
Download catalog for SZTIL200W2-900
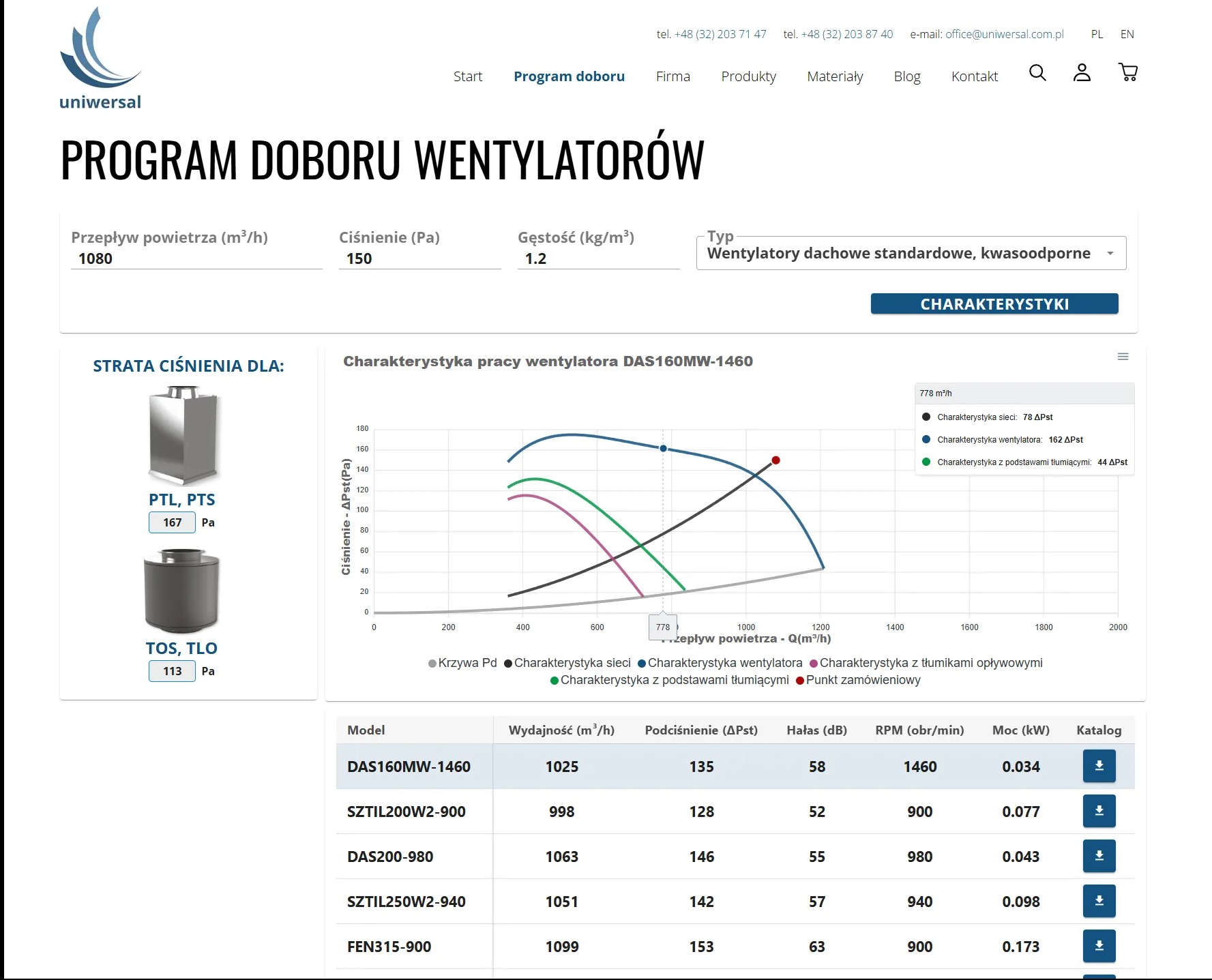pyautogui.click(x=1099, y=811)
